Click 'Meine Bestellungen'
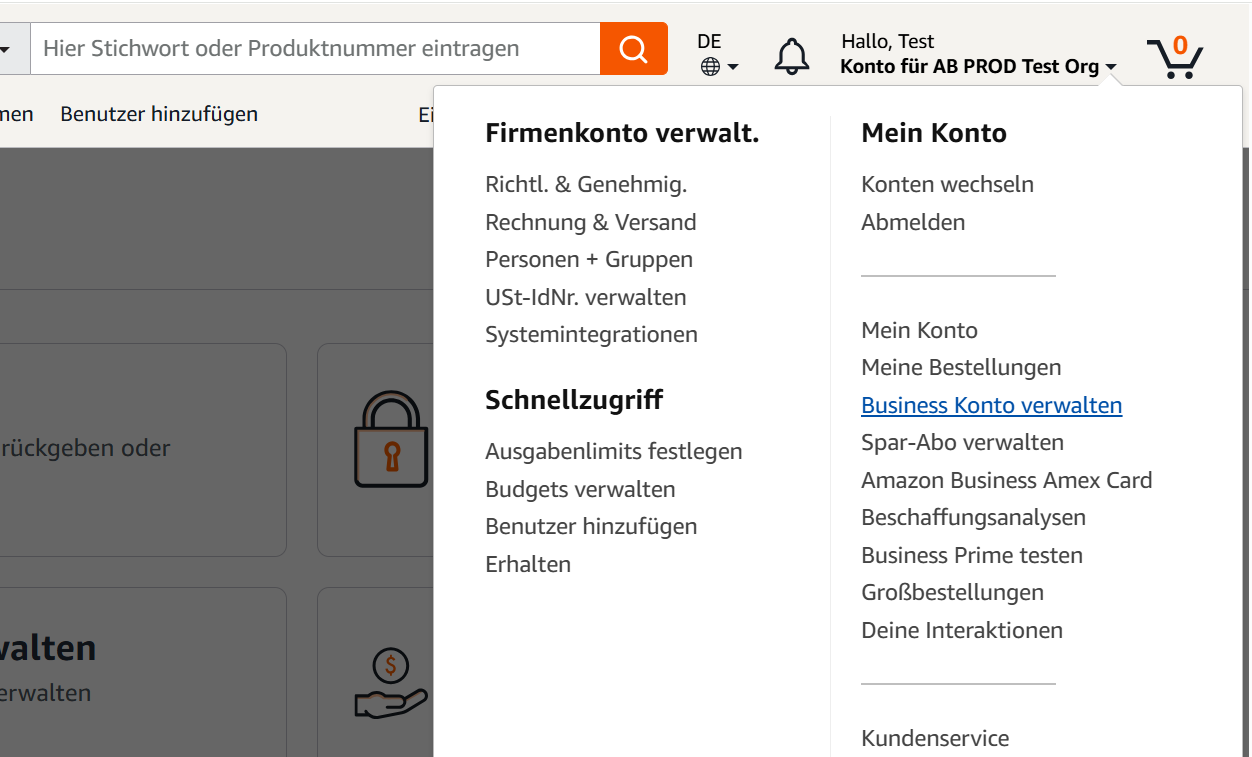1252x757 pixels. click(x=961, y=367)
